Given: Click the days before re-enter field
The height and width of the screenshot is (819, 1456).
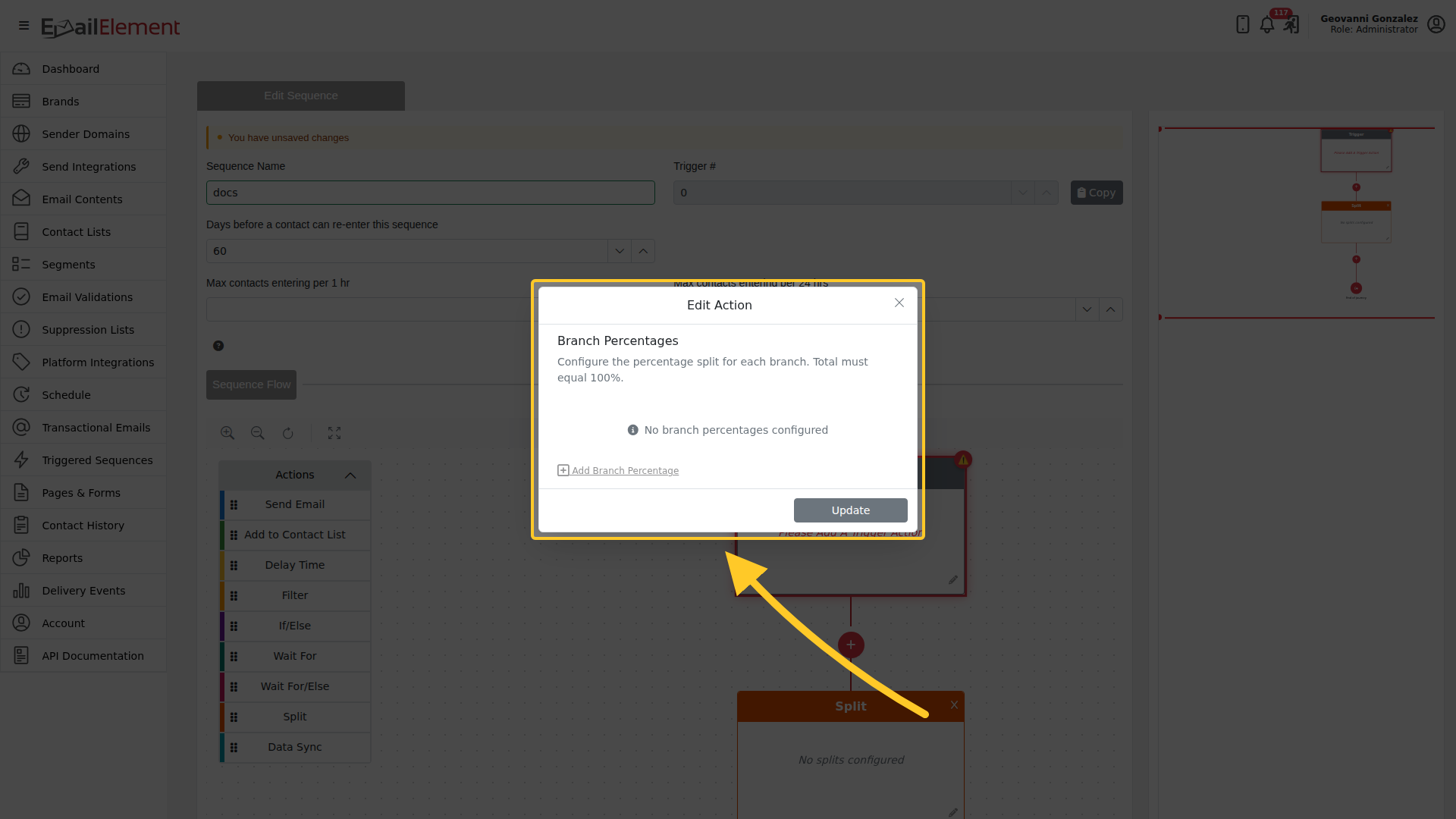Looking at the screenshot, I should (x=407, y=251).
